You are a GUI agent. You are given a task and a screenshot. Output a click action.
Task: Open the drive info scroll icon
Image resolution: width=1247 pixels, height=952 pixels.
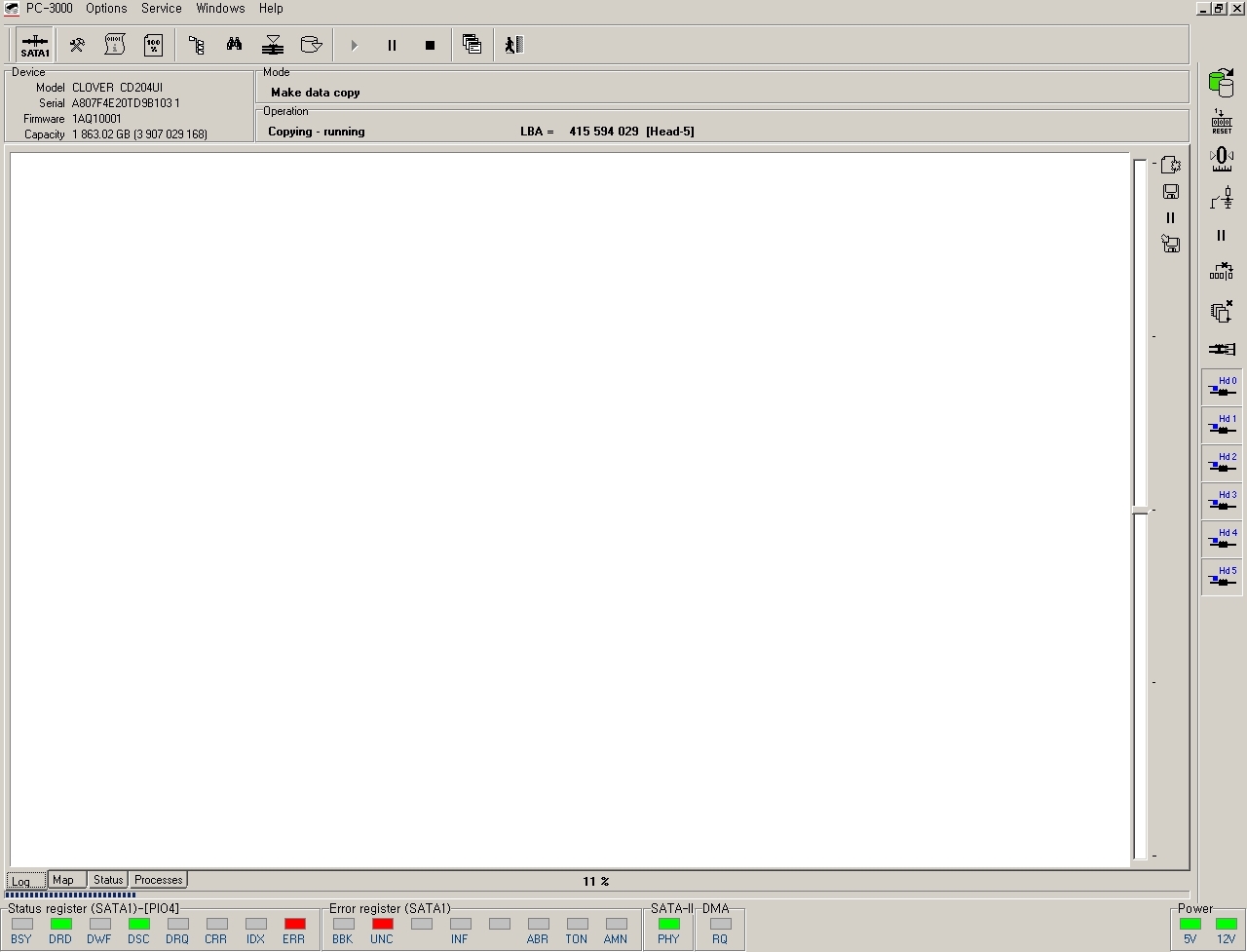(115, 45)
